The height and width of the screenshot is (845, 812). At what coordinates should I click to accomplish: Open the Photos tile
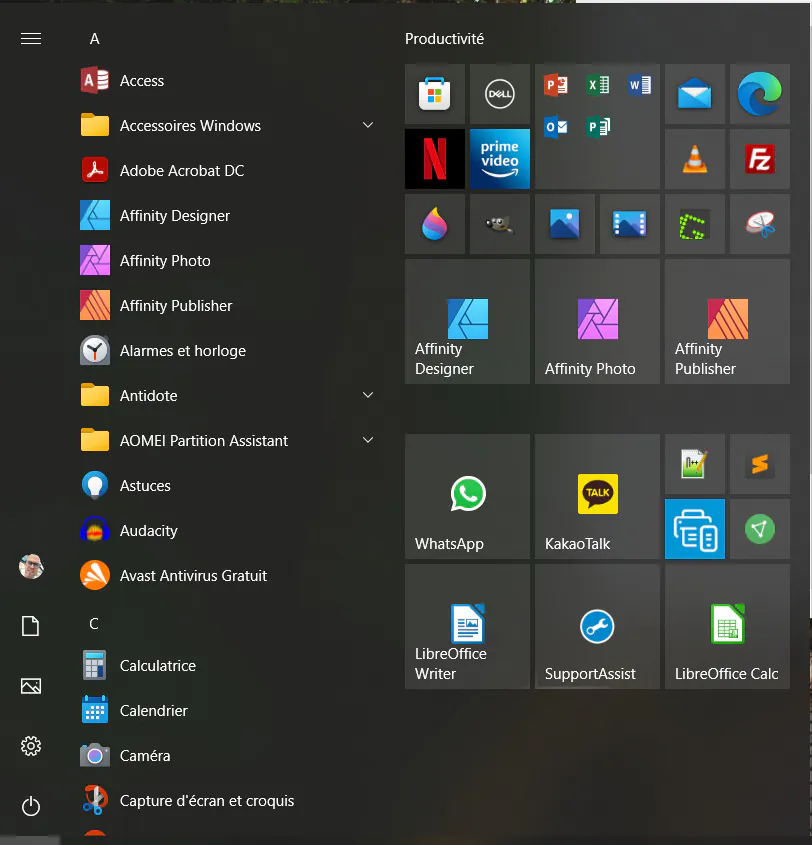click(x=565, y=224)
